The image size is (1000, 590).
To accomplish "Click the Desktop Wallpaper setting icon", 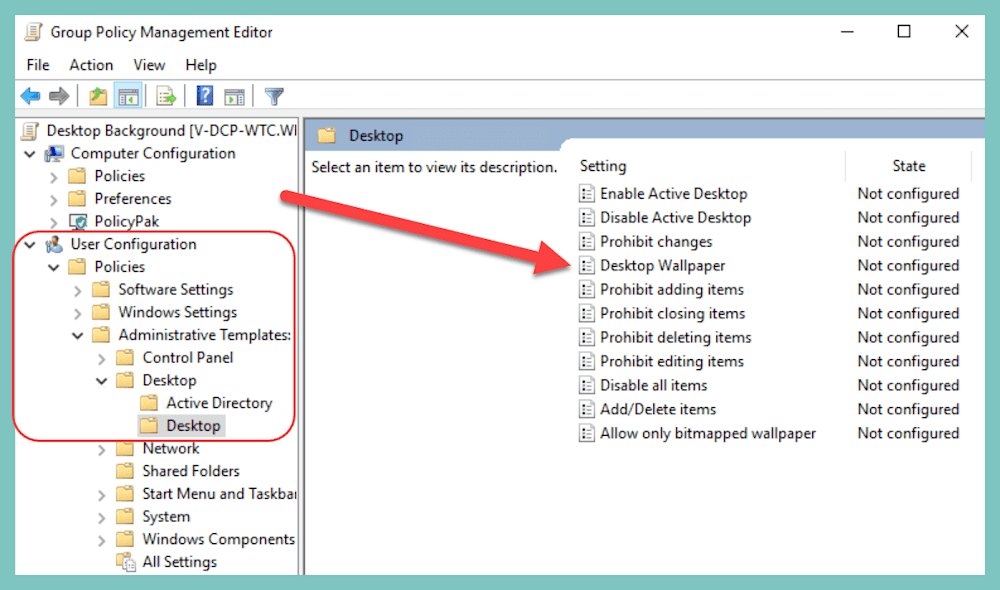I will 586,265.
